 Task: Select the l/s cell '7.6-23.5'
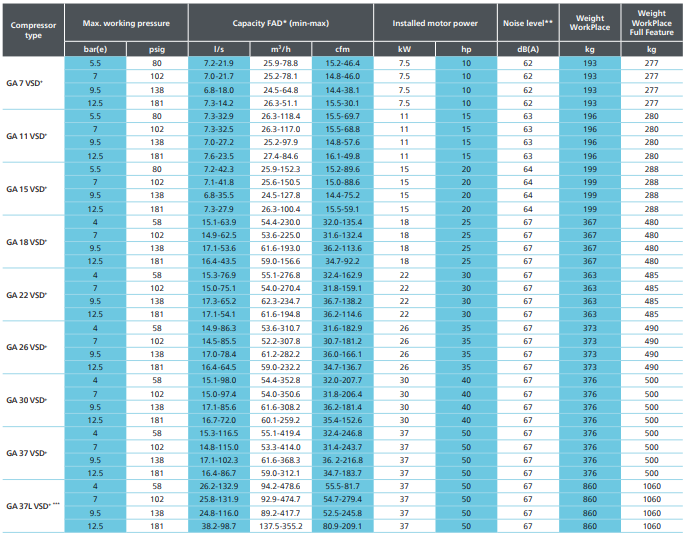coord(219,156)
